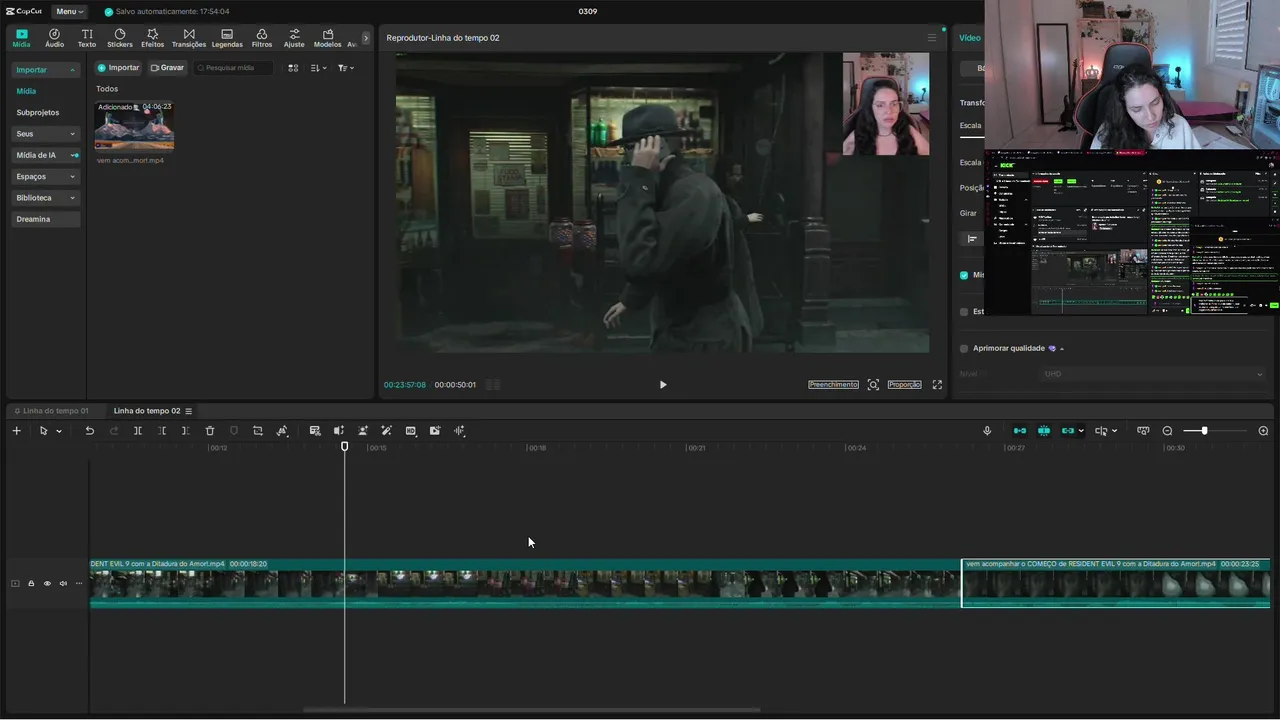1280x720 pixels.
Task: Open the media sort order dropdown
Action: click(318, 68)
